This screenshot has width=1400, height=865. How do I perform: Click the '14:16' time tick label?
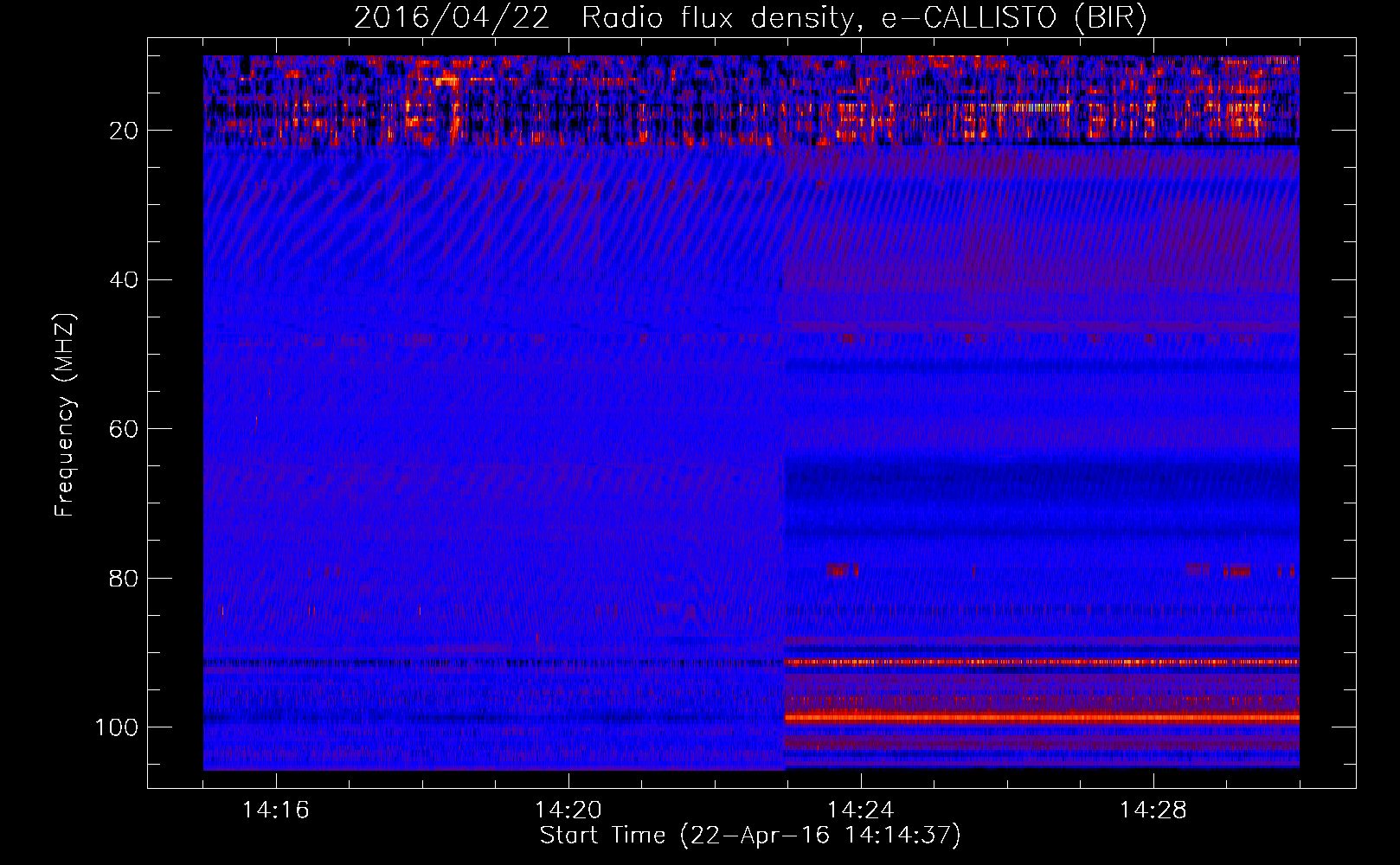(x=276, y=811)
